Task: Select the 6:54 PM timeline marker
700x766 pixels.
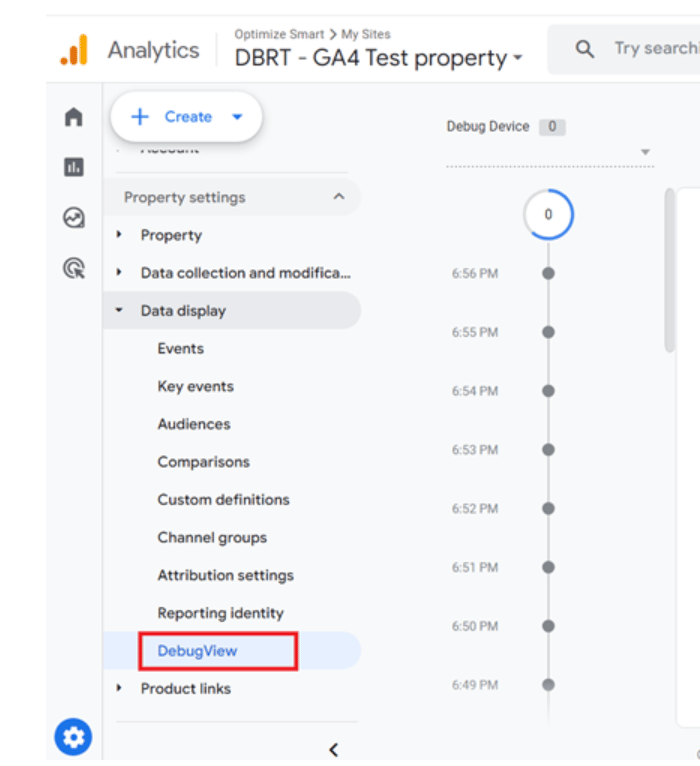Action: click(548, 391)
